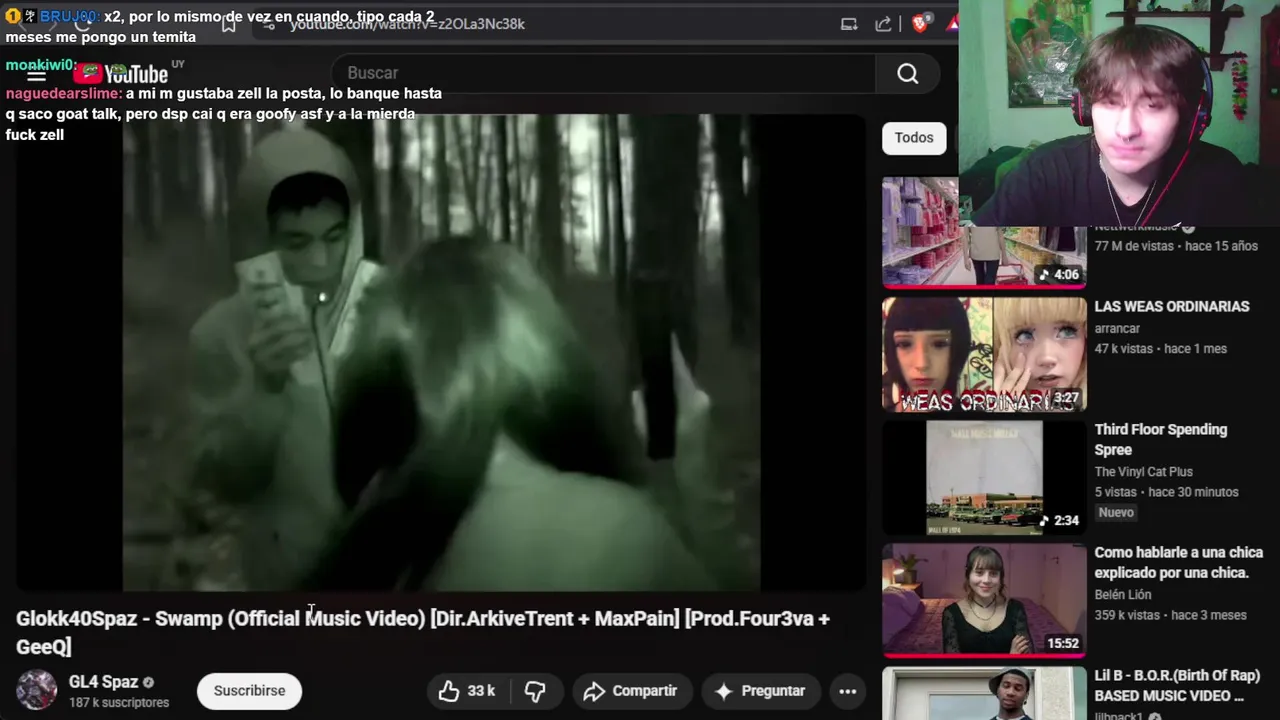
Task: Click the bookmark icon in browser bar
Action: (x=229, y=24)
